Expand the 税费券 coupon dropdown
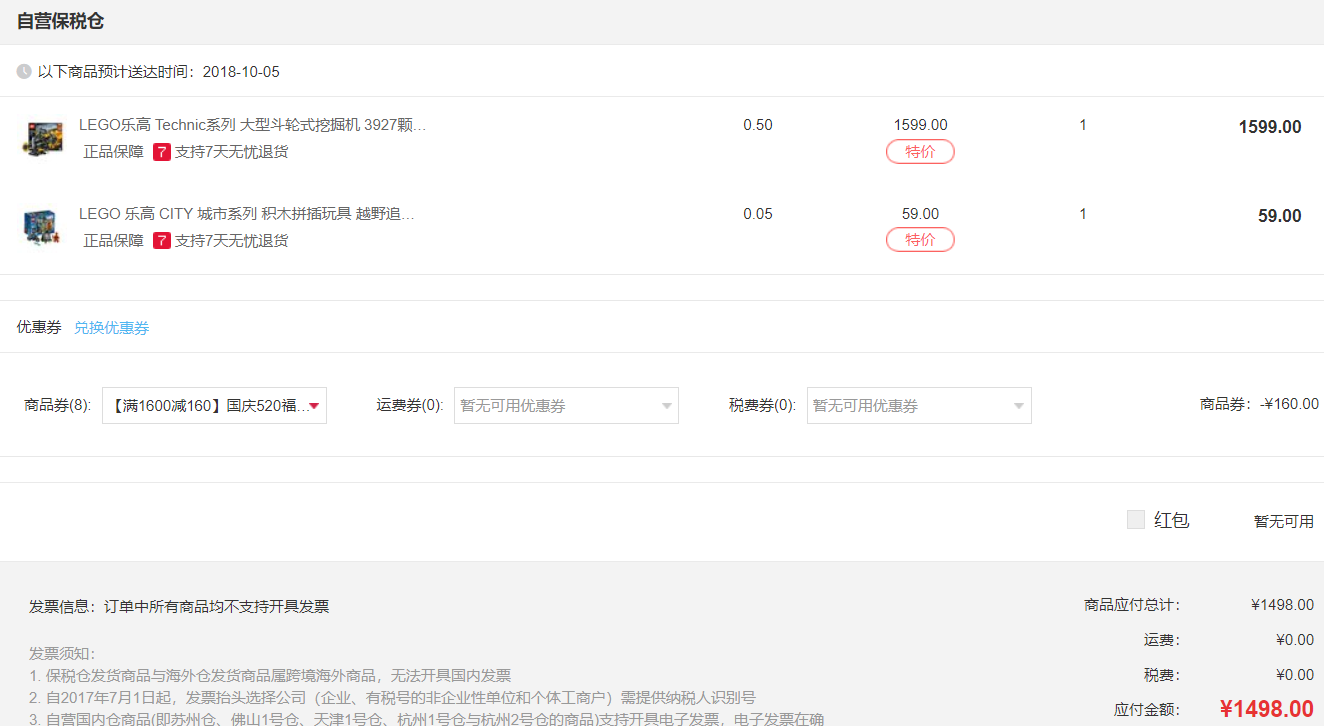The width and height of the screenshot is (1324, 726). (x=919, y=405)
